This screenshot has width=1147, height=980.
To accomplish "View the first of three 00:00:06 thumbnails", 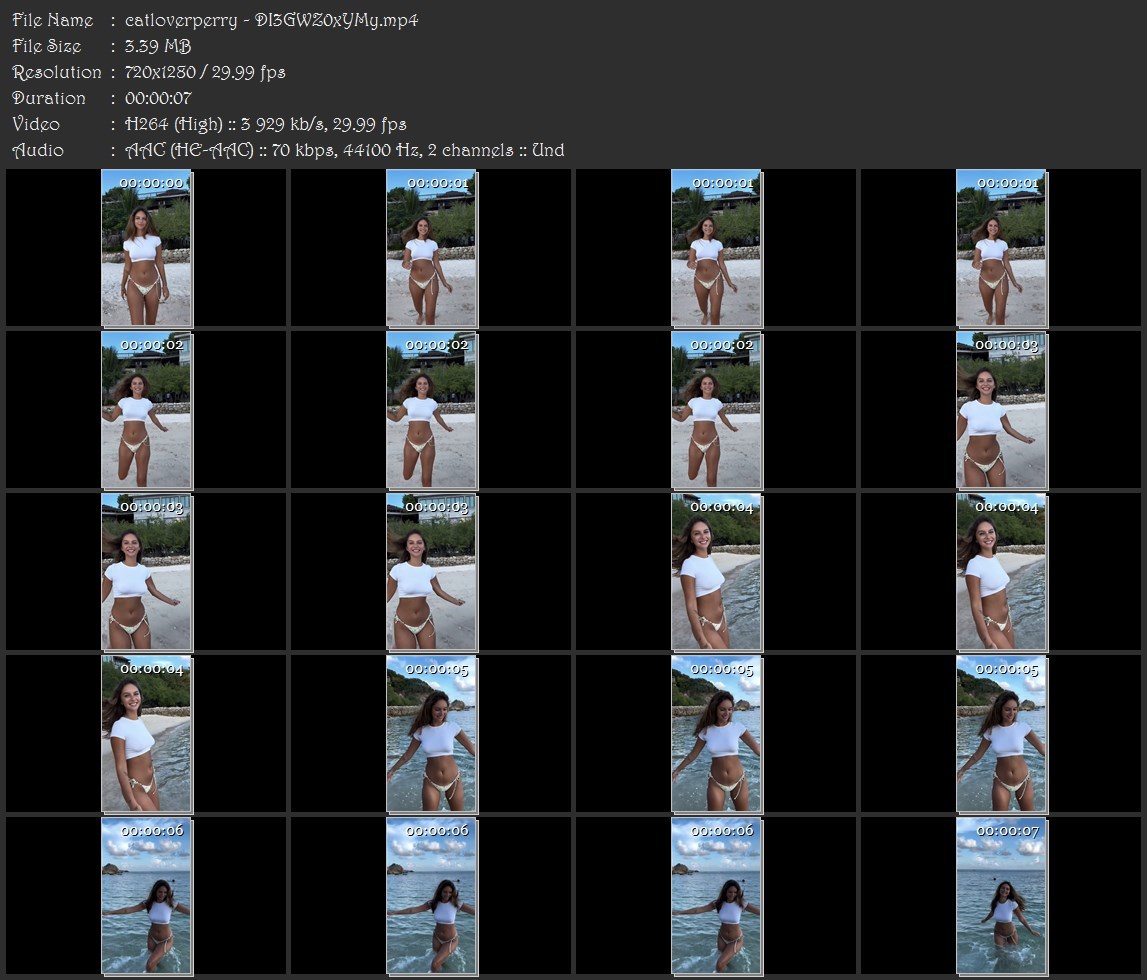I will click(x=146, y=896).
